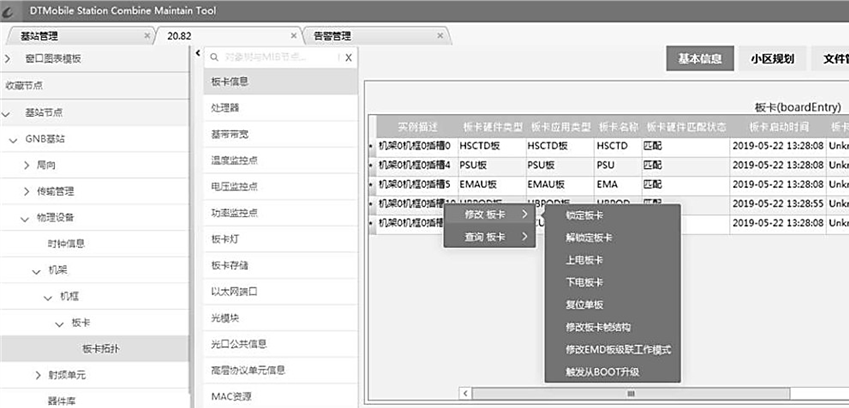Select 光模块 in the node list
Viewport: 849px width, 408px height.
point(280,318)
